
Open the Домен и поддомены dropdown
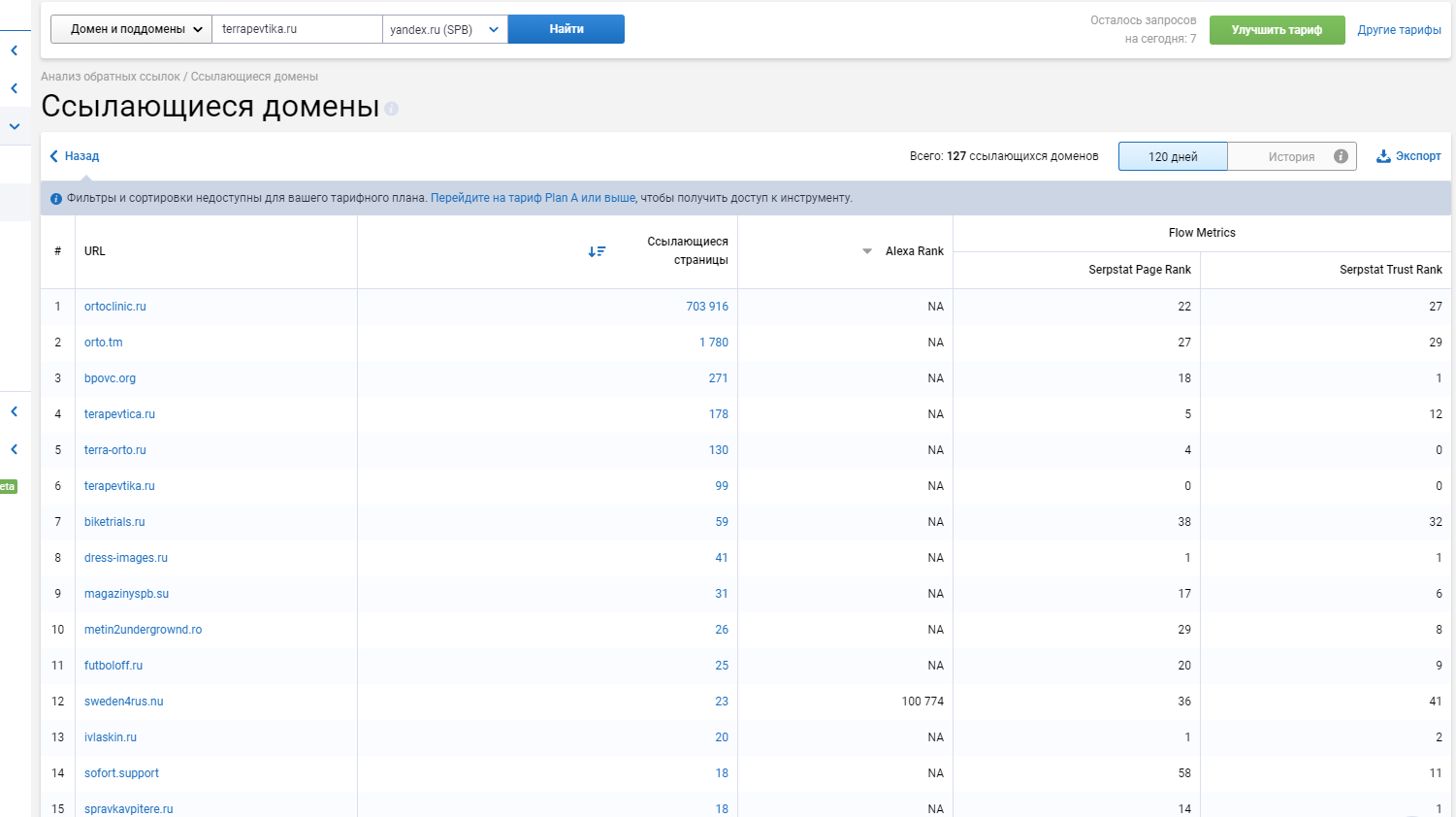coord(131,29)
